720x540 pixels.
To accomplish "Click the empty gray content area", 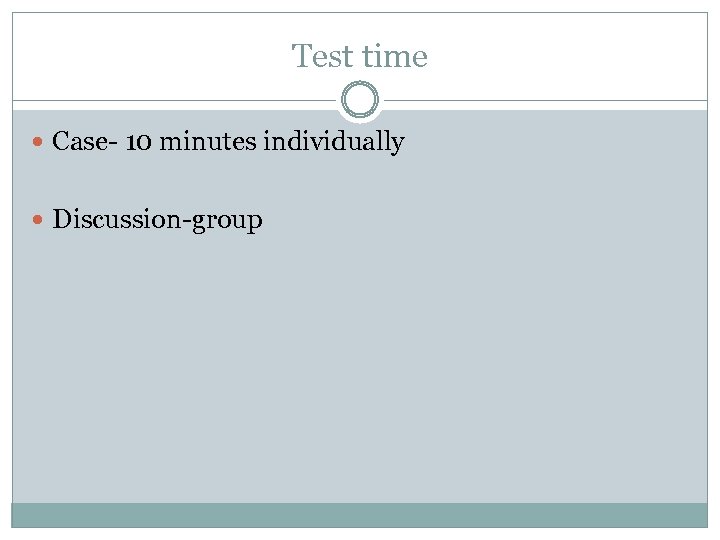I will [360, 380].
